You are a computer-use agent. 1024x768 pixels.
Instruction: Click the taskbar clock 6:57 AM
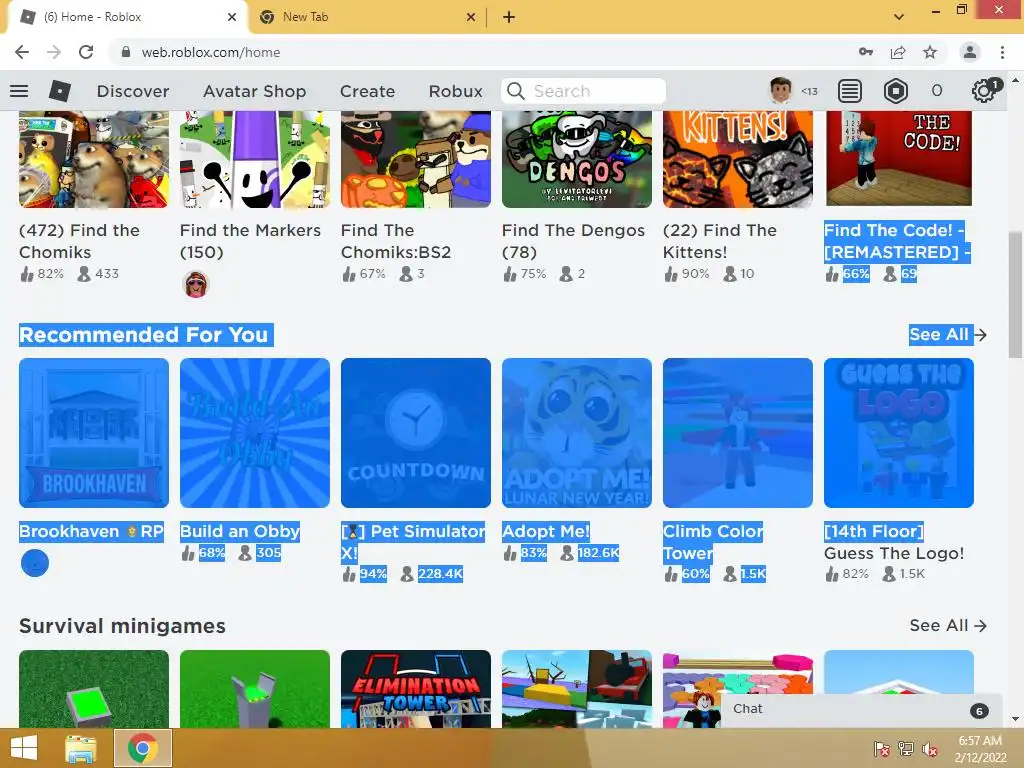(980, 741)
